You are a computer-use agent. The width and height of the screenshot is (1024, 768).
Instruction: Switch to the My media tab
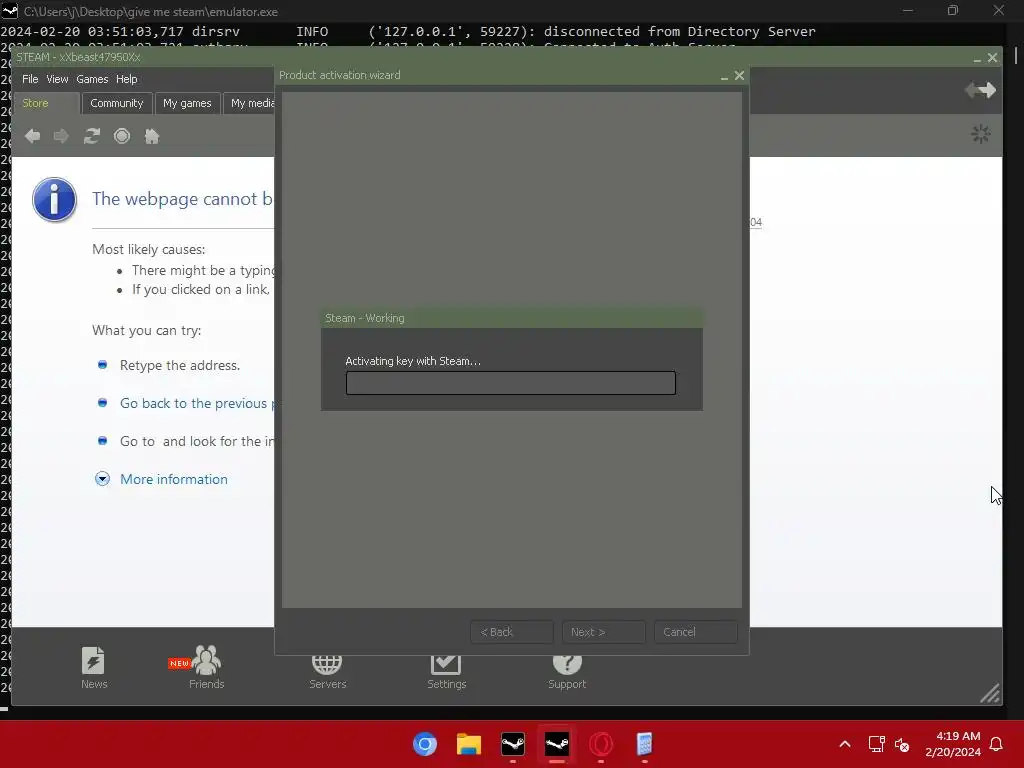249,103
